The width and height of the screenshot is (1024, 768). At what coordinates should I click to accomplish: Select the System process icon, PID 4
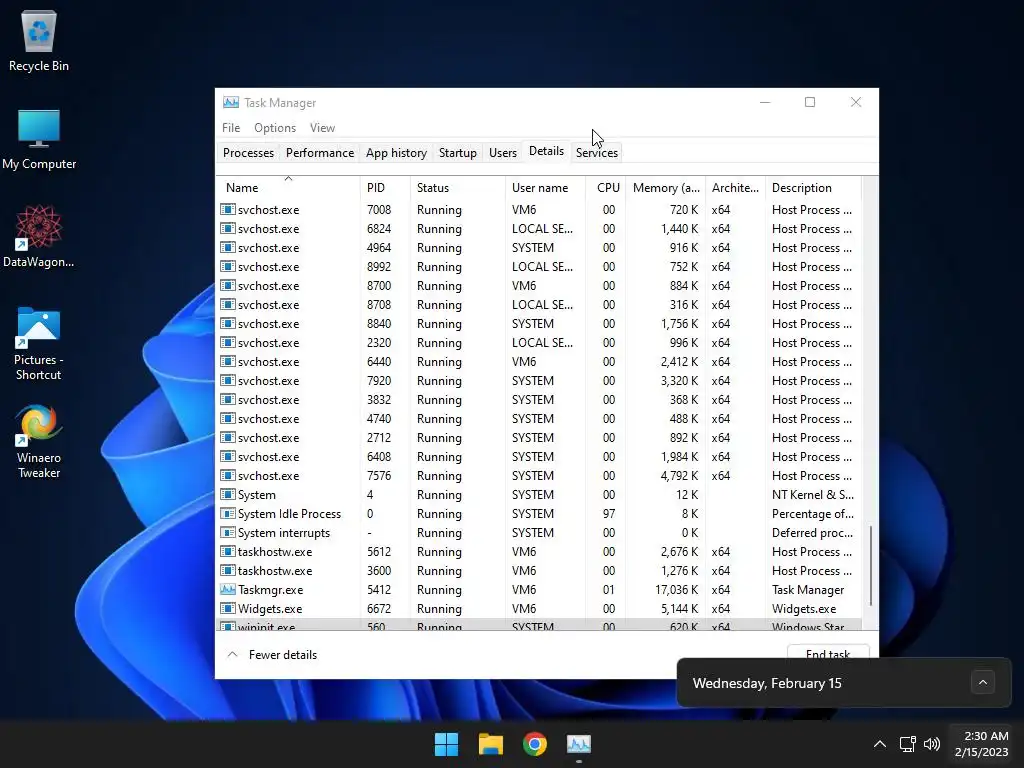click(x=228, y=495)
